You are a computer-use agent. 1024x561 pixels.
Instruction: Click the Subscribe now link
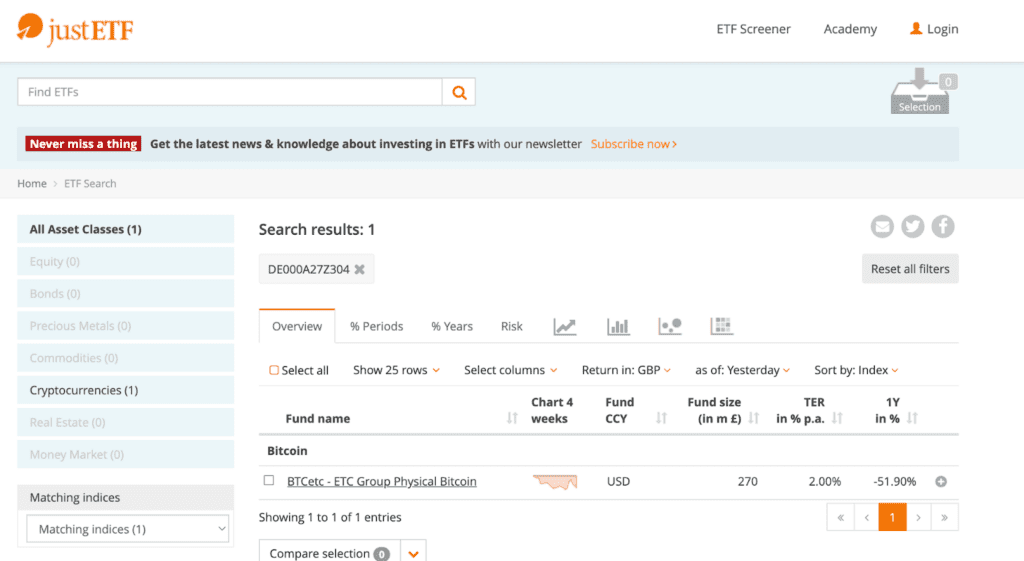point(633,144)
